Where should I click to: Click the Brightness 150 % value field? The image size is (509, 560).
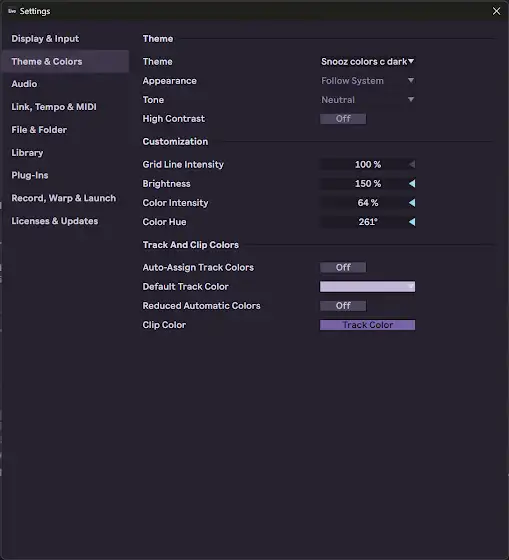[x=364, y=184]
